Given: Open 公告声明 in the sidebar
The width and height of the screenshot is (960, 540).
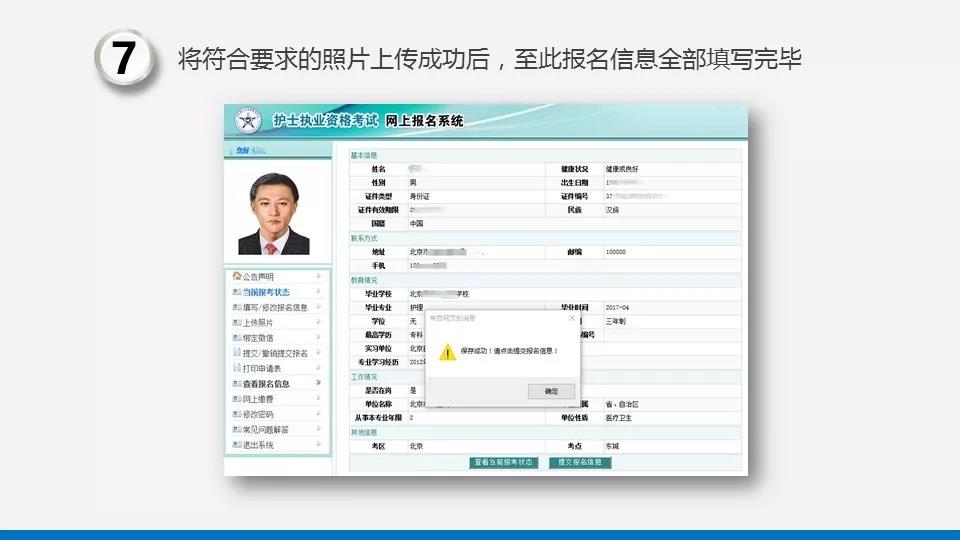Looking at the screenshot, I should pyautogui.click(x=258, y=277).
